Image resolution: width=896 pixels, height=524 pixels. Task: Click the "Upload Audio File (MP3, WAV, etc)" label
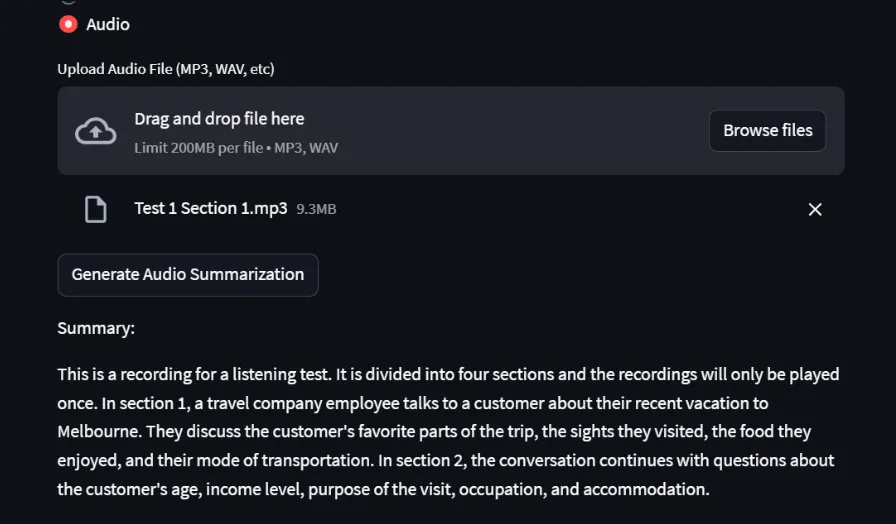pos(166,69)
